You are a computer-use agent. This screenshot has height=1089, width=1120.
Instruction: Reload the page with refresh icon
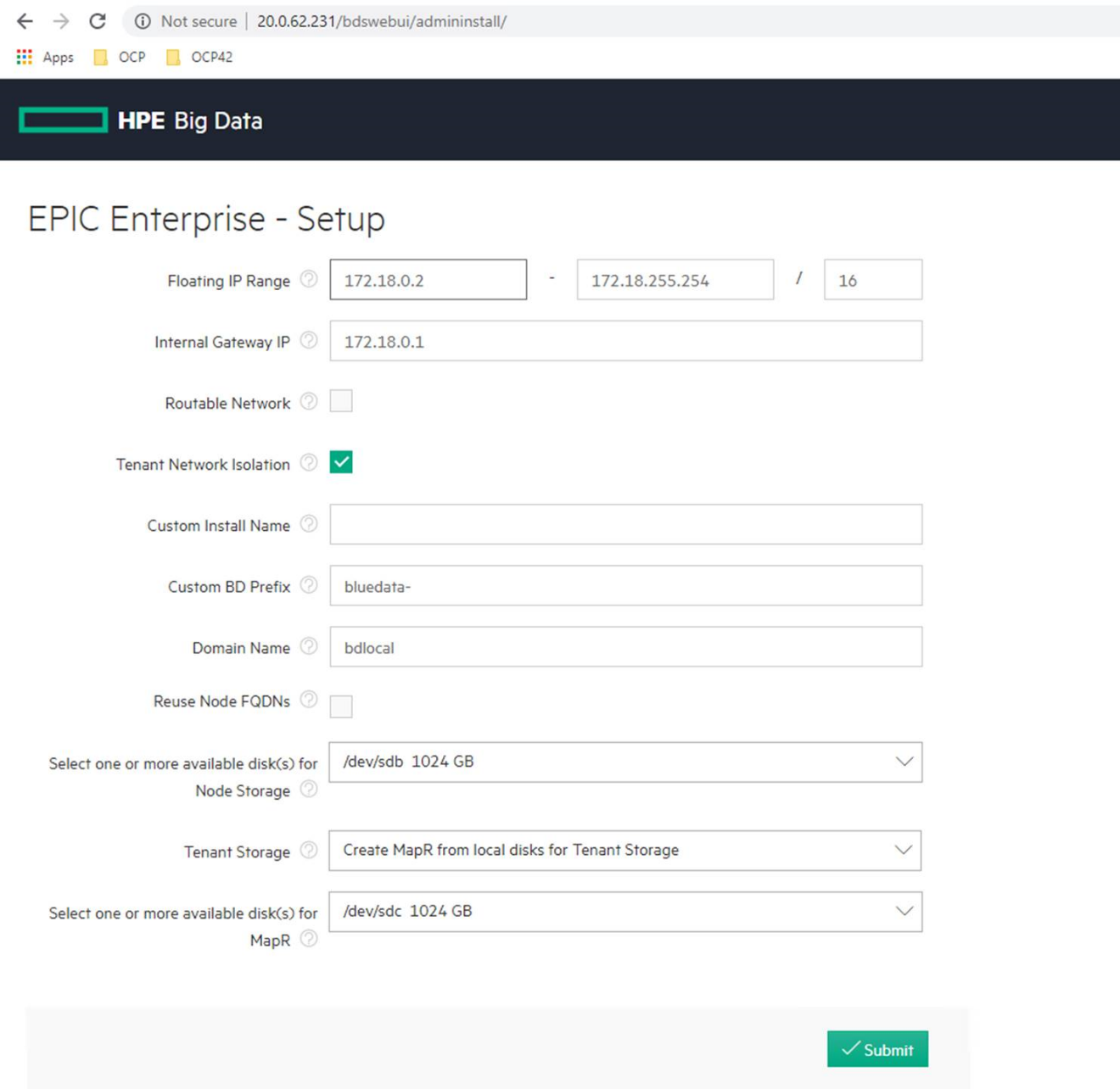click(x=98, y=21)
